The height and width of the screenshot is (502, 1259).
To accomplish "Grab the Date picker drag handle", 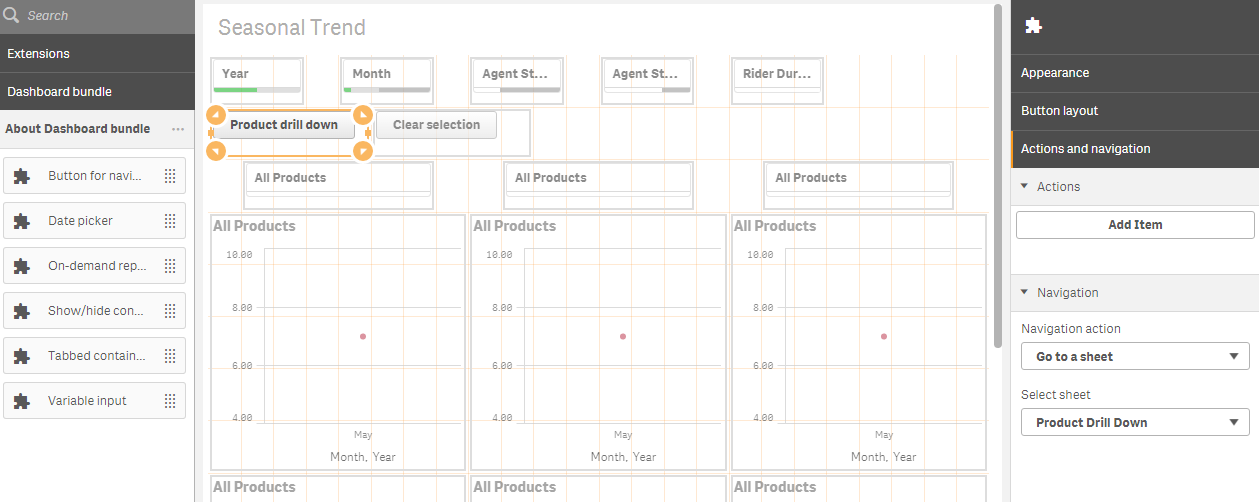I will pos(170,221).
